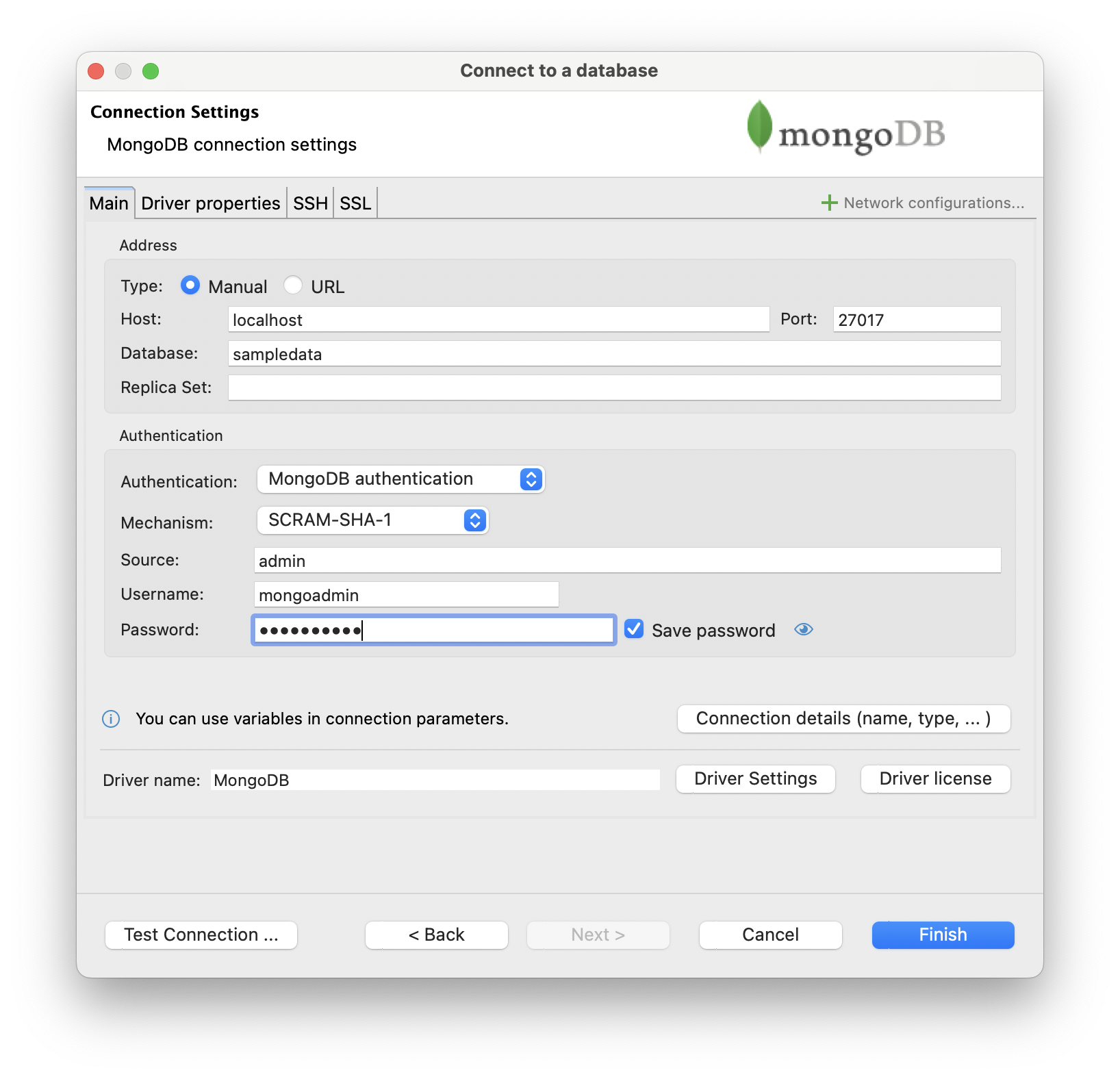The image size is (1120, 1079).
Task: Open Driver Settings
Action: click(x=755, y=778)
